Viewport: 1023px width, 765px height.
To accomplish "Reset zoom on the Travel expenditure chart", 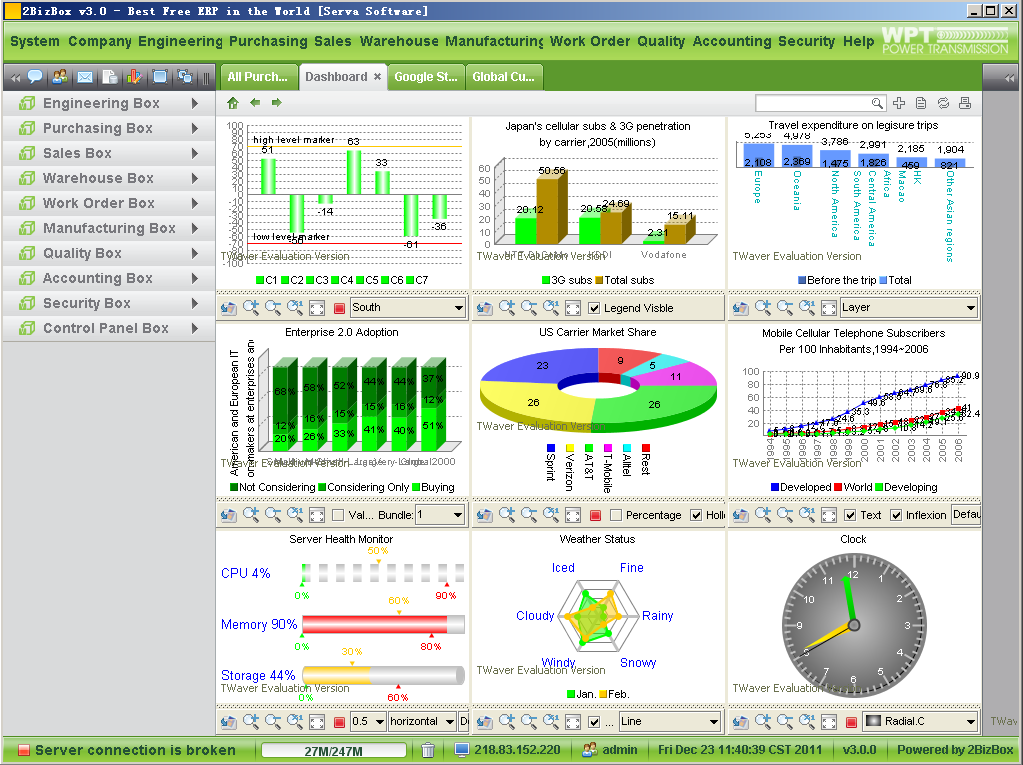I will (807, 308).
